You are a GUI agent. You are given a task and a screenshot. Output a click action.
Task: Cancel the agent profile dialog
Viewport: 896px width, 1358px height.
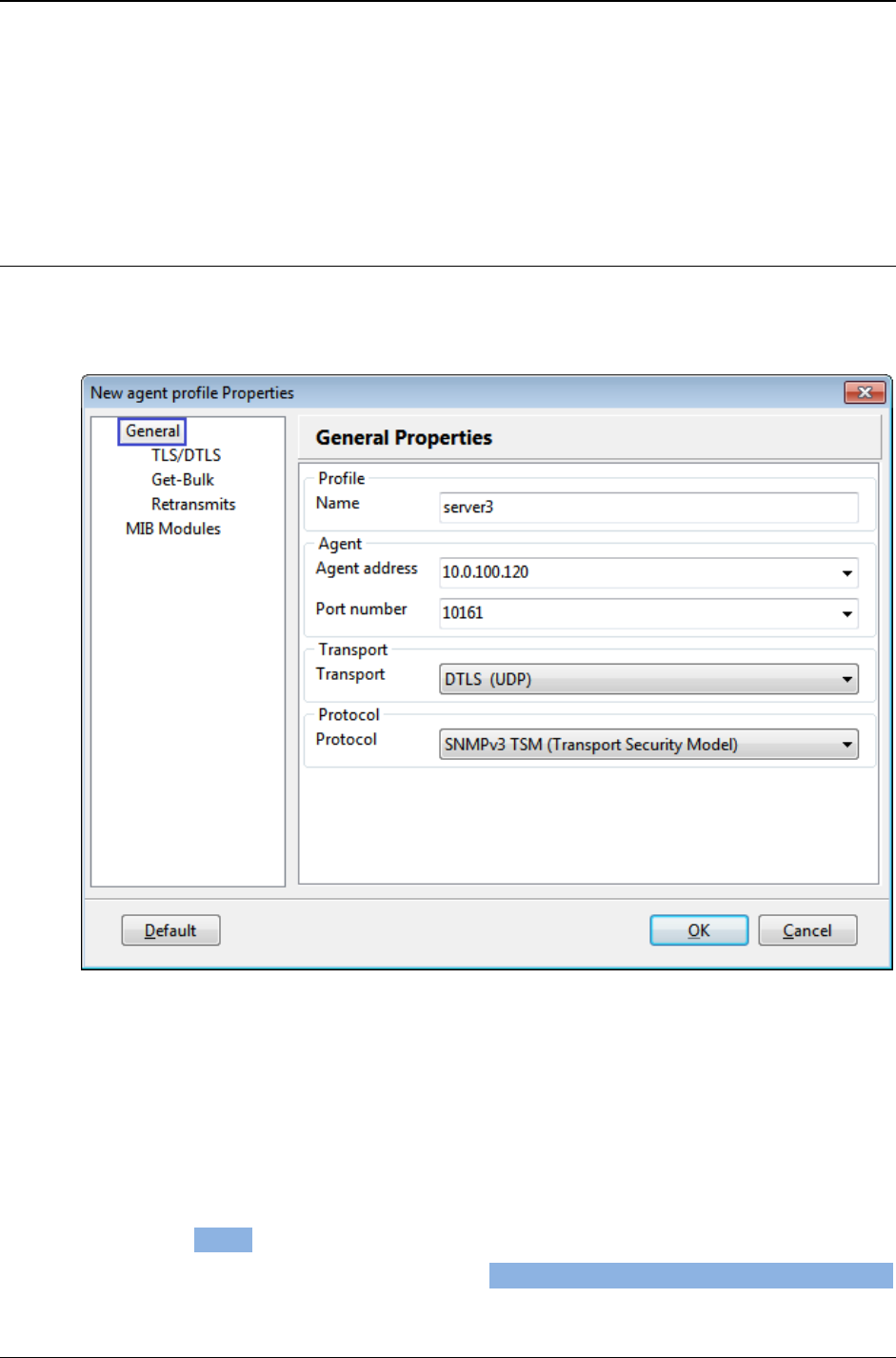click(807, 930)
